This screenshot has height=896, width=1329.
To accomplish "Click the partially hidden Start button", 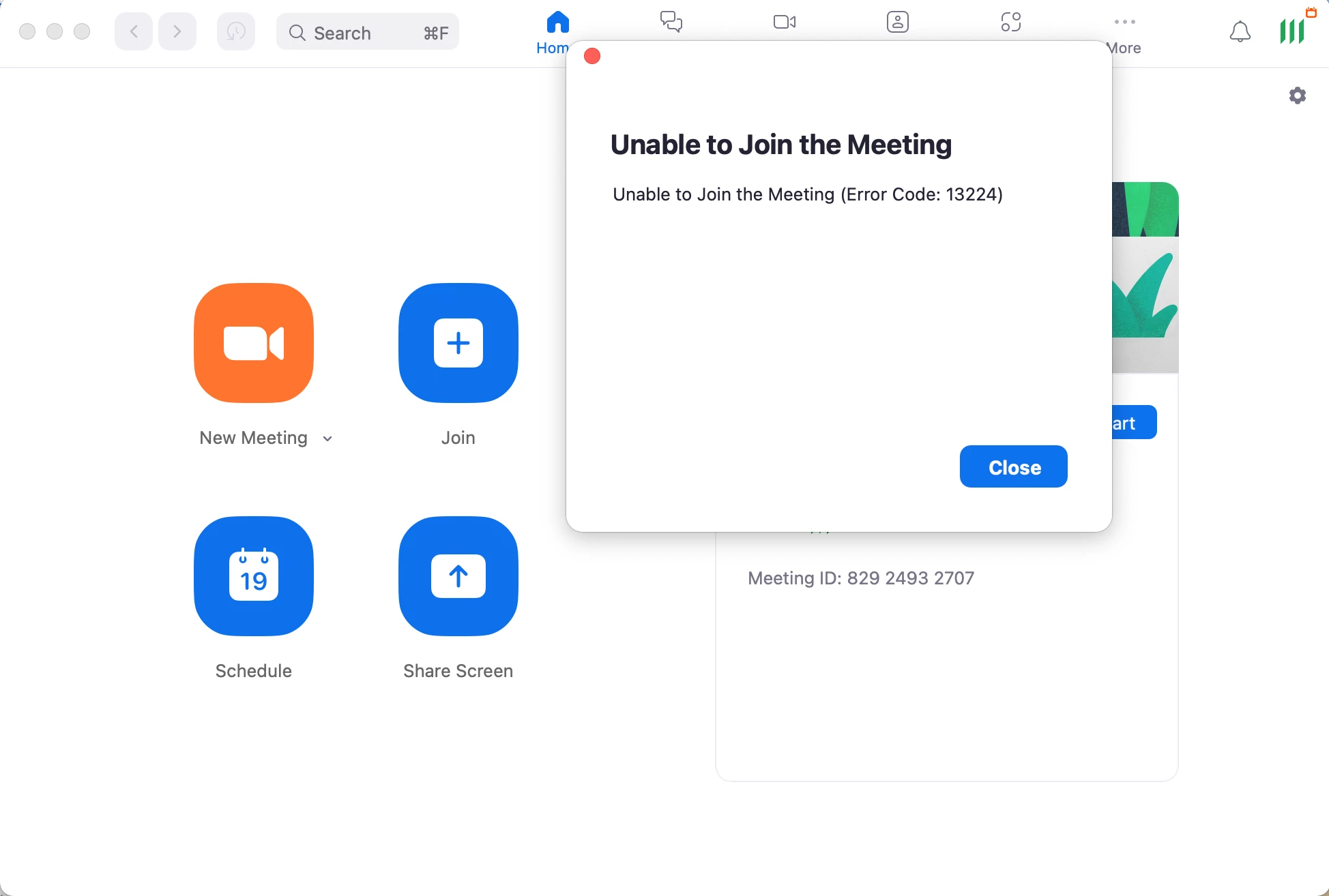I will 1134,423.
